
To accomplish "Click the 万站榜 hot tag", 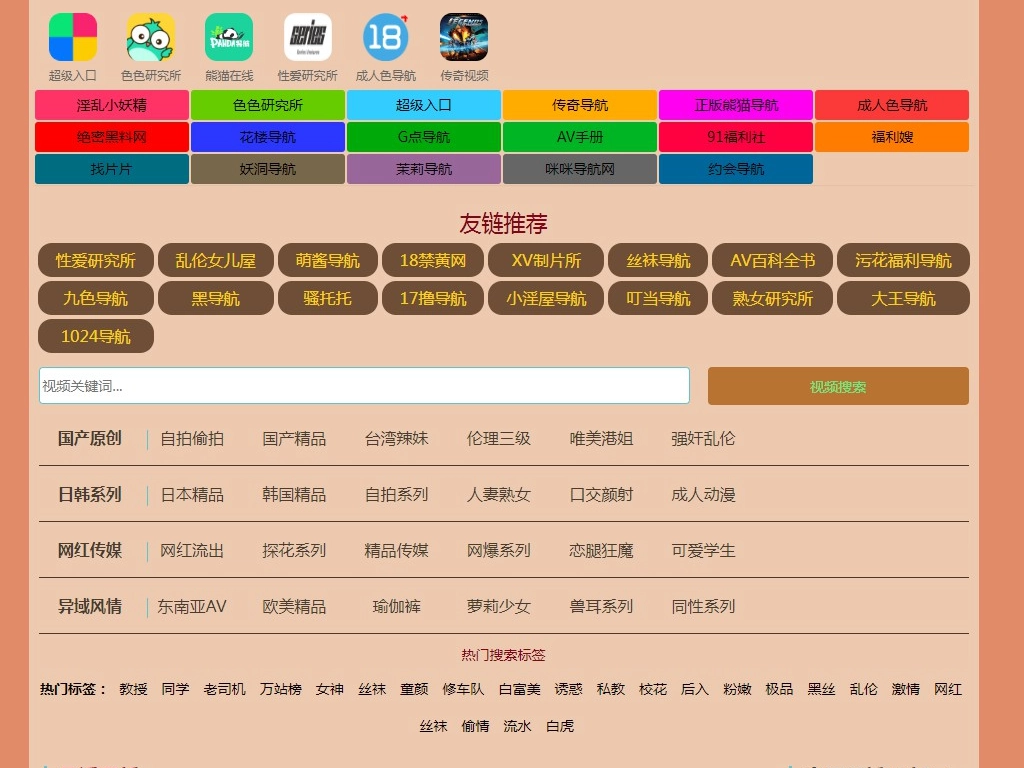I will [281, 689].
